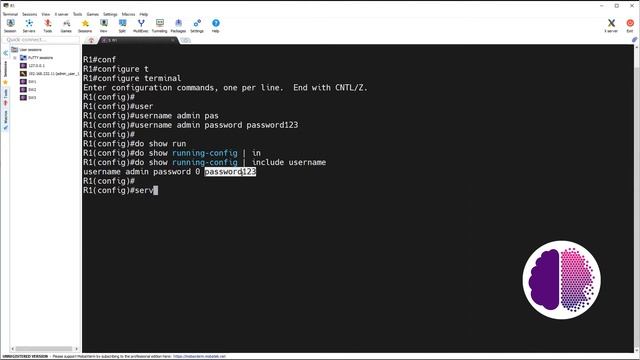The image size is (640, 360).
Task: Open the X server menu
Action: [x=62, y=14]
